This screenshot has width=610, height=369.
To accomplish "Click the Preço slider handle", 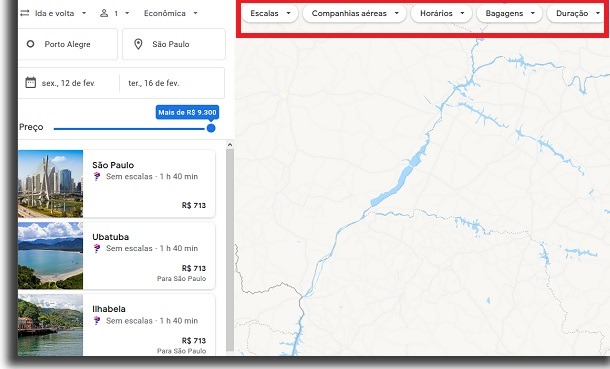I will pos(211,128).
